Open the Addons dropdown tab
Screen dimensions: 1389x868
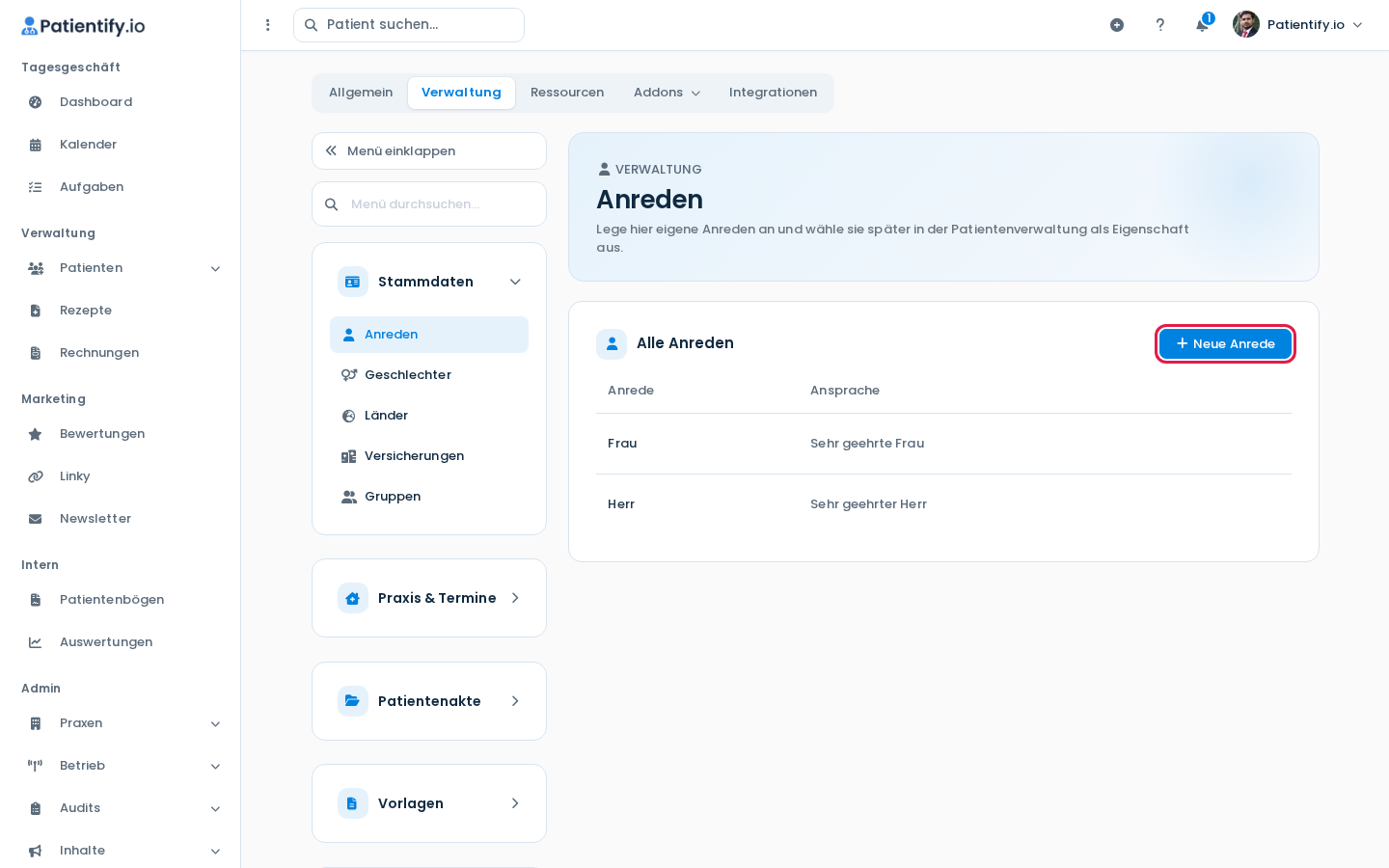coord(667,93)
